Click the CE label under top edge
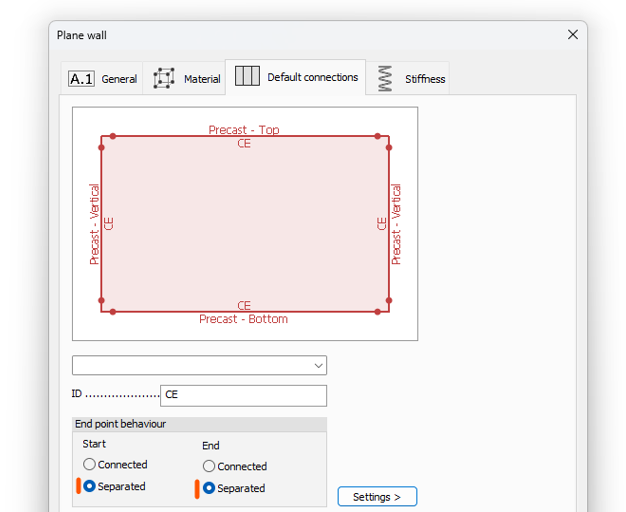 click(x=244, y=143)
